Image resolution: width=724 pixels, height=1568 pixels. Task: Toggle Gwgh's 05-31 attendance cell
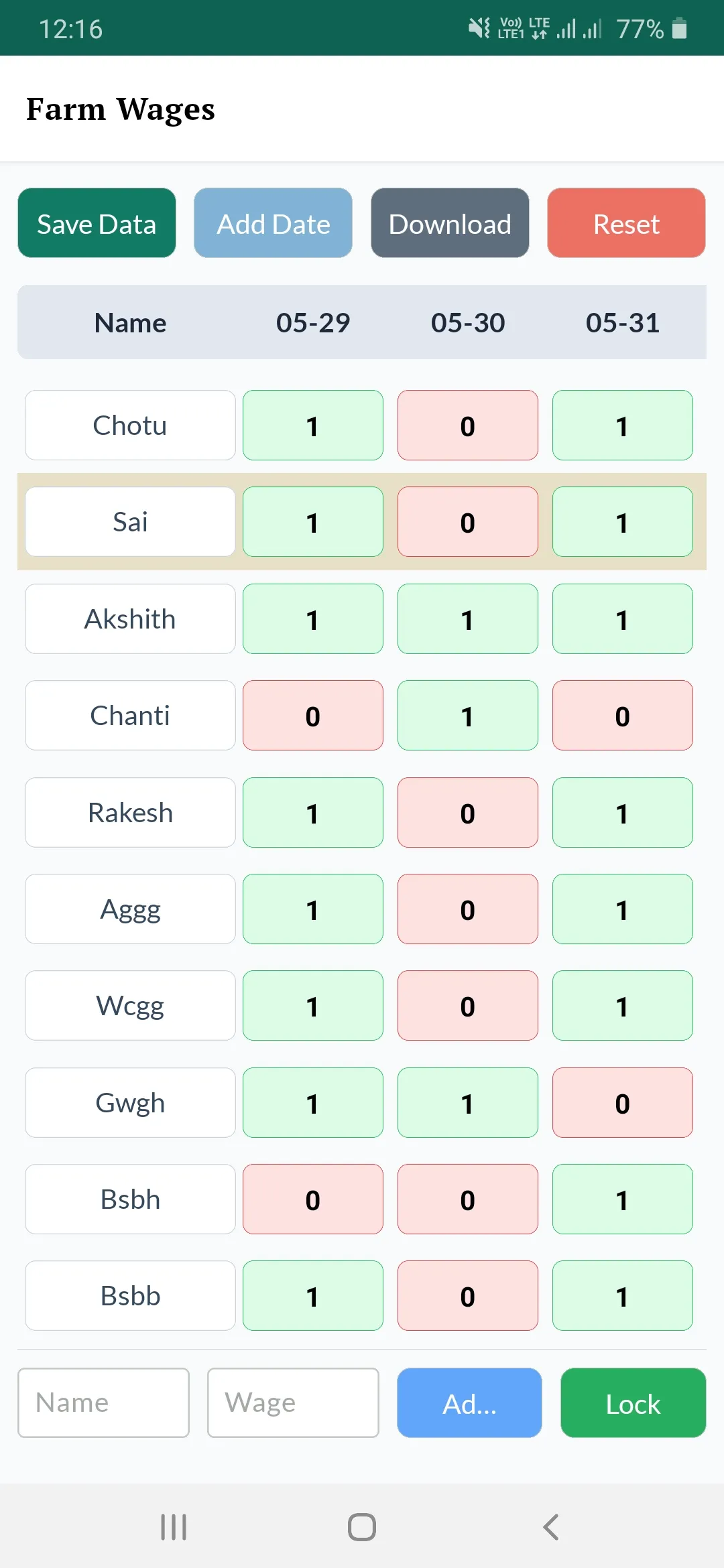pyautogui.click(x=622, y=1103)
